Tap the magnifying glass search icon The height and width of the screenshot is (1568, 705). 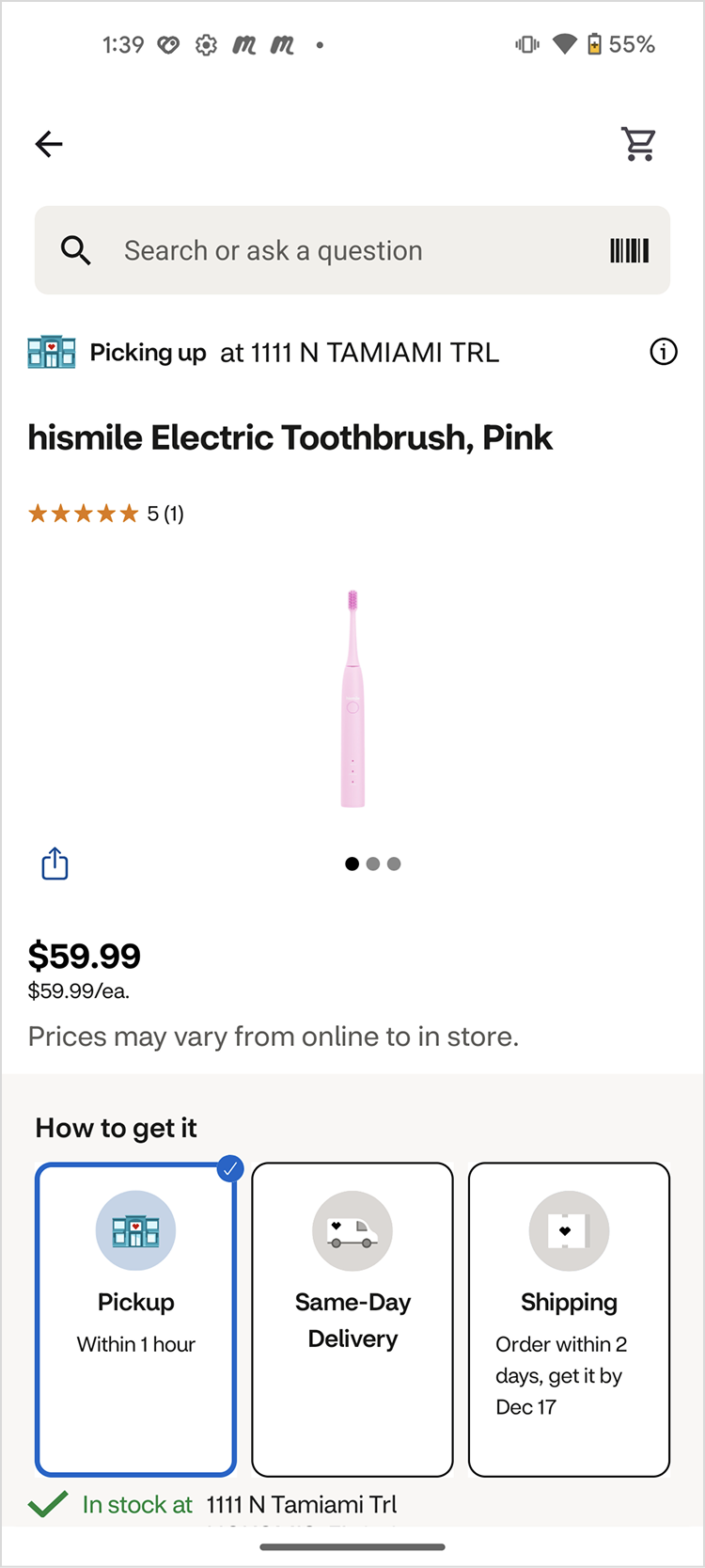click(x=75, y=251)
